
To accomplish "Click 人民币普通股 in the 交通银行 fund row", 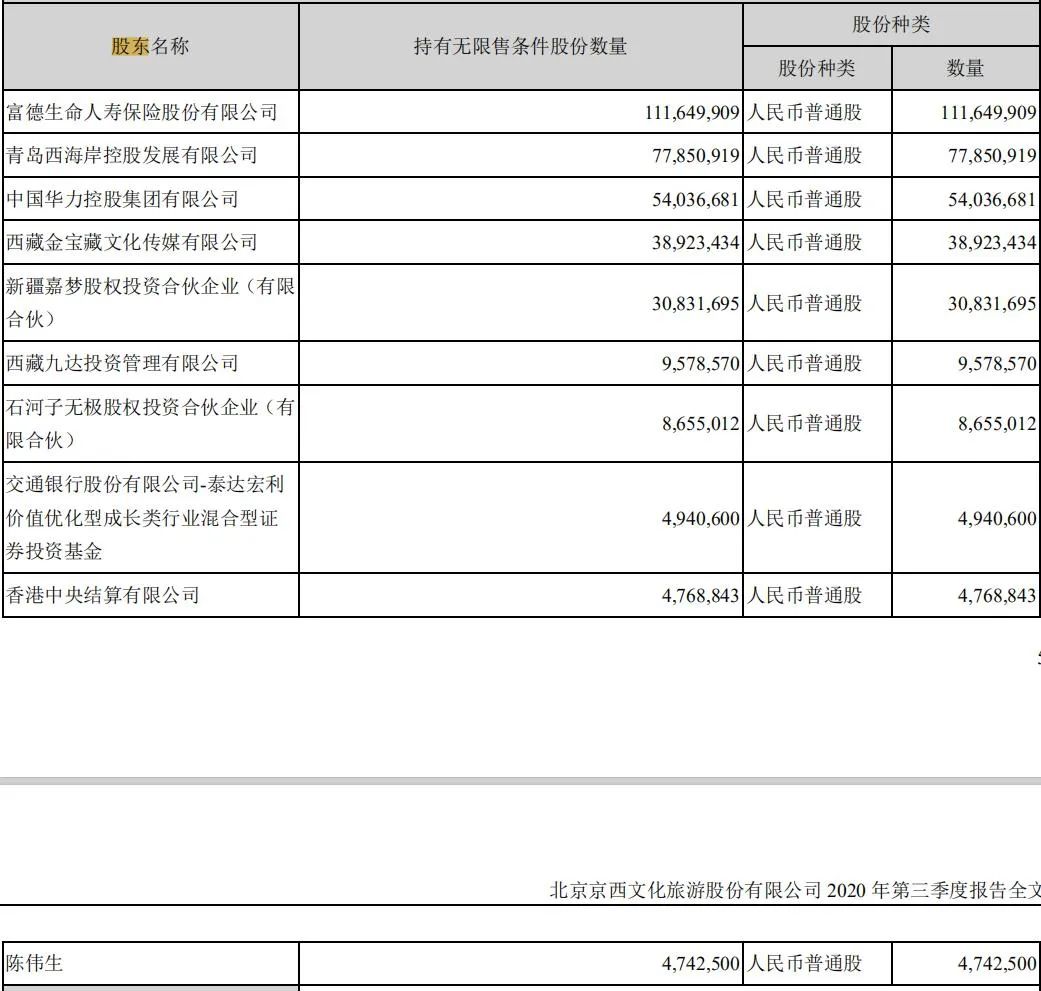I will [805, 518].
